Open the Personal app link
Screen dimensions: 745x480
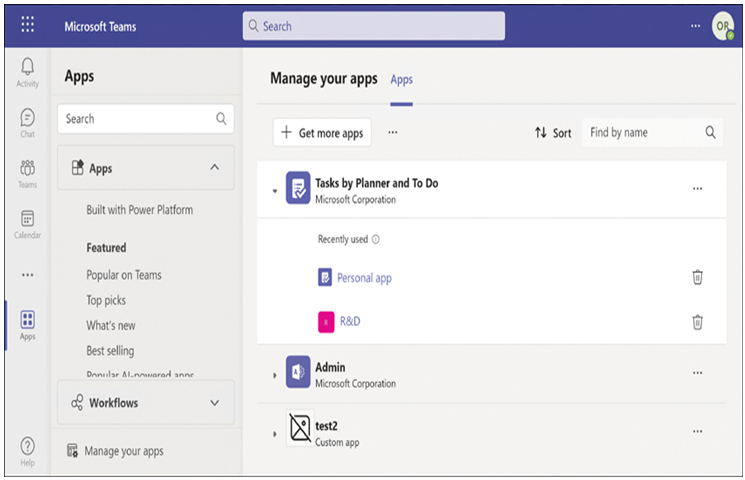[364, 278]
